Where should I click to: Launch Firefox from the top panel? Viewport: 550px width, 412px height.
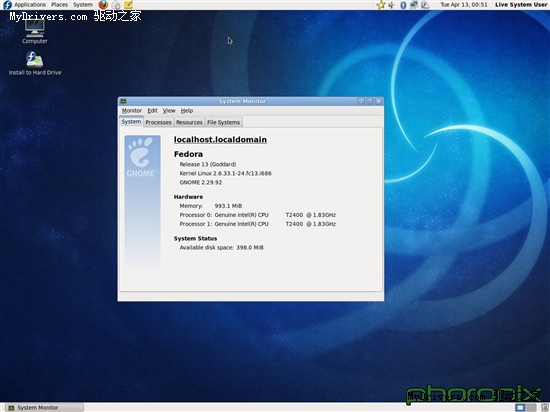click(103, 5)
